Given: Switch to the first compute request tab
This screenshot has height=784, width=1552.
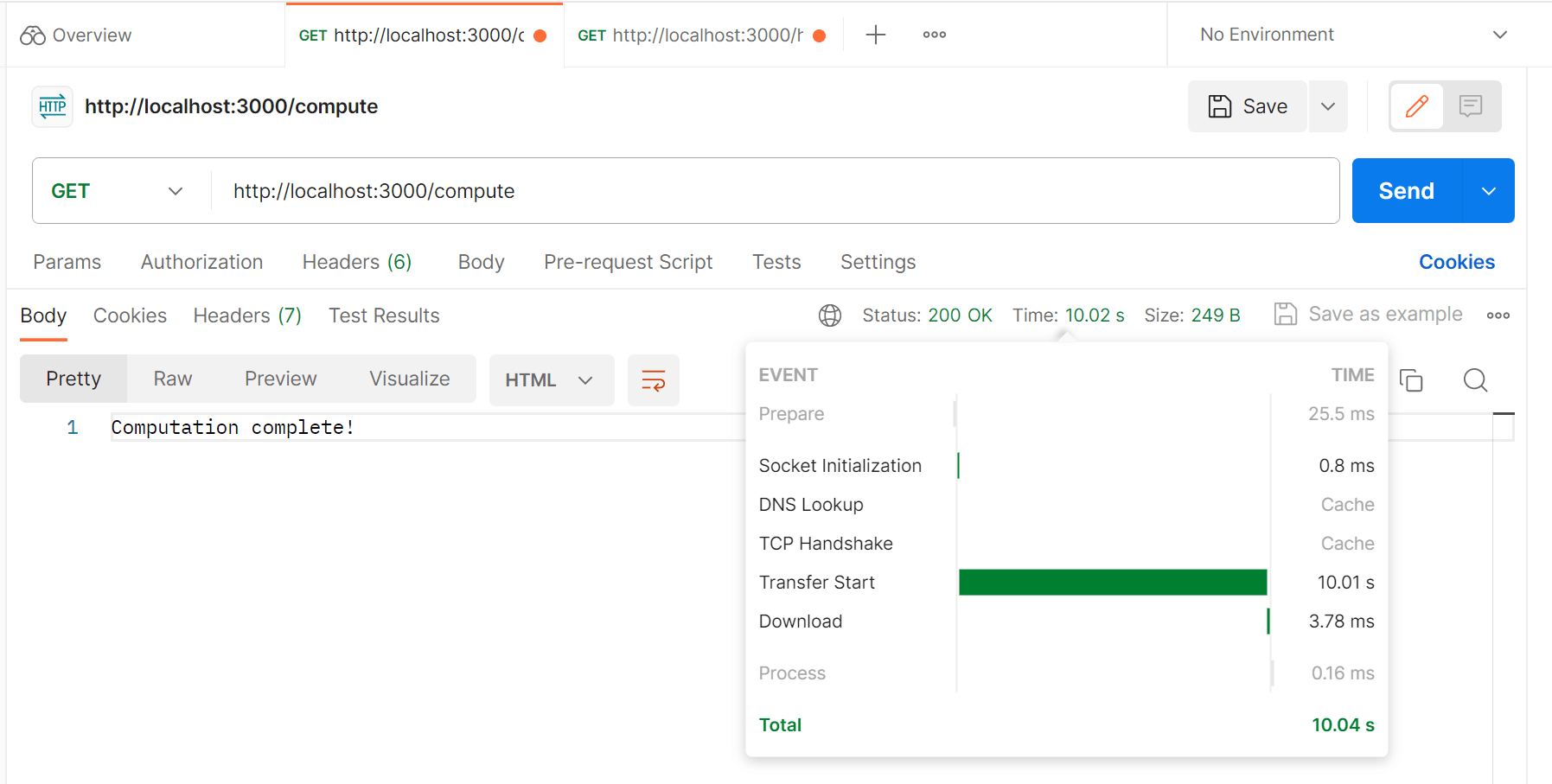Looking at the screenshot, I should click(x=424, y=35).
